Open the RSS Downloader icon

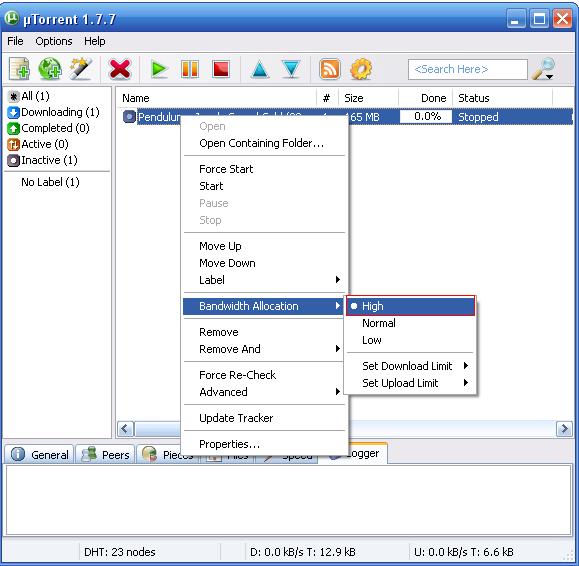tap(329, 69)
